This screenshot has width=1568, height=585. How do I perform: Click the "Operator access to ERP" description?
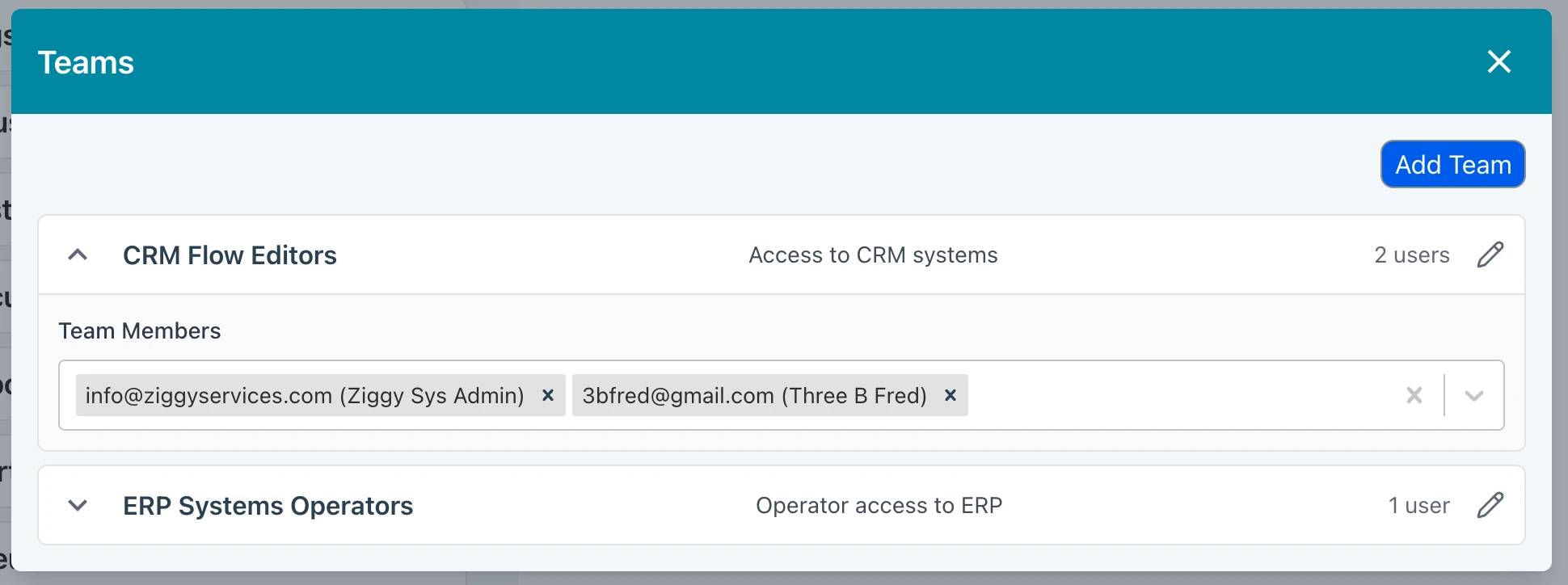(x=879, y=506)
